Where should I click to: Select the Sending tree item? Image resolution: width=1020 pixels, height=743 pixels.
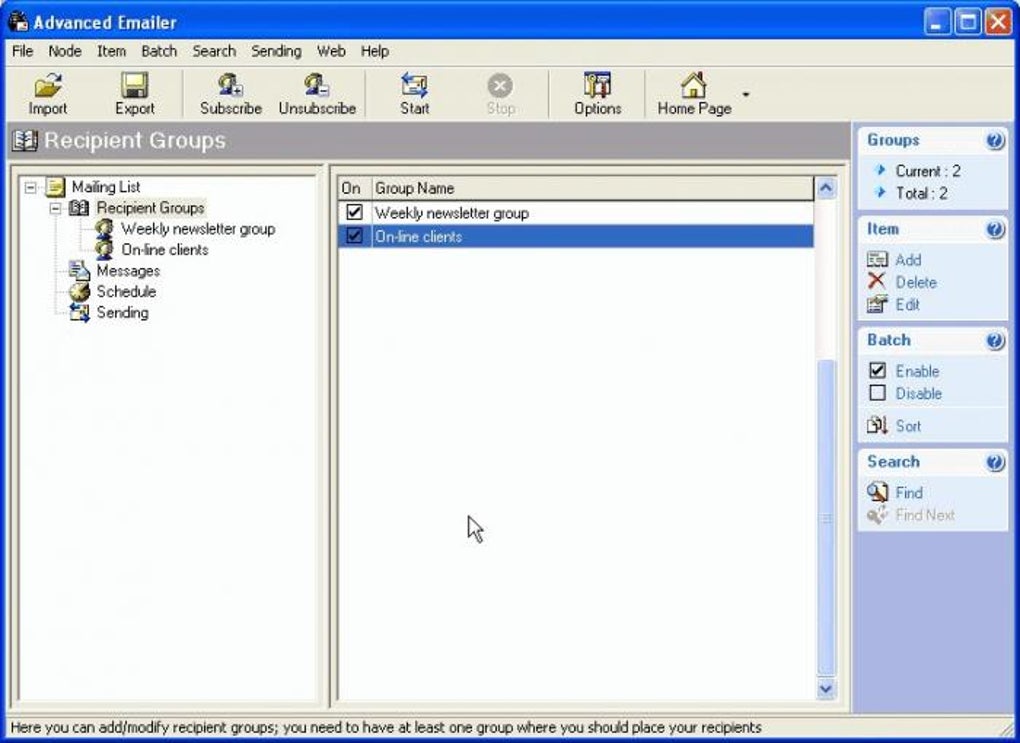click(122, 312)
